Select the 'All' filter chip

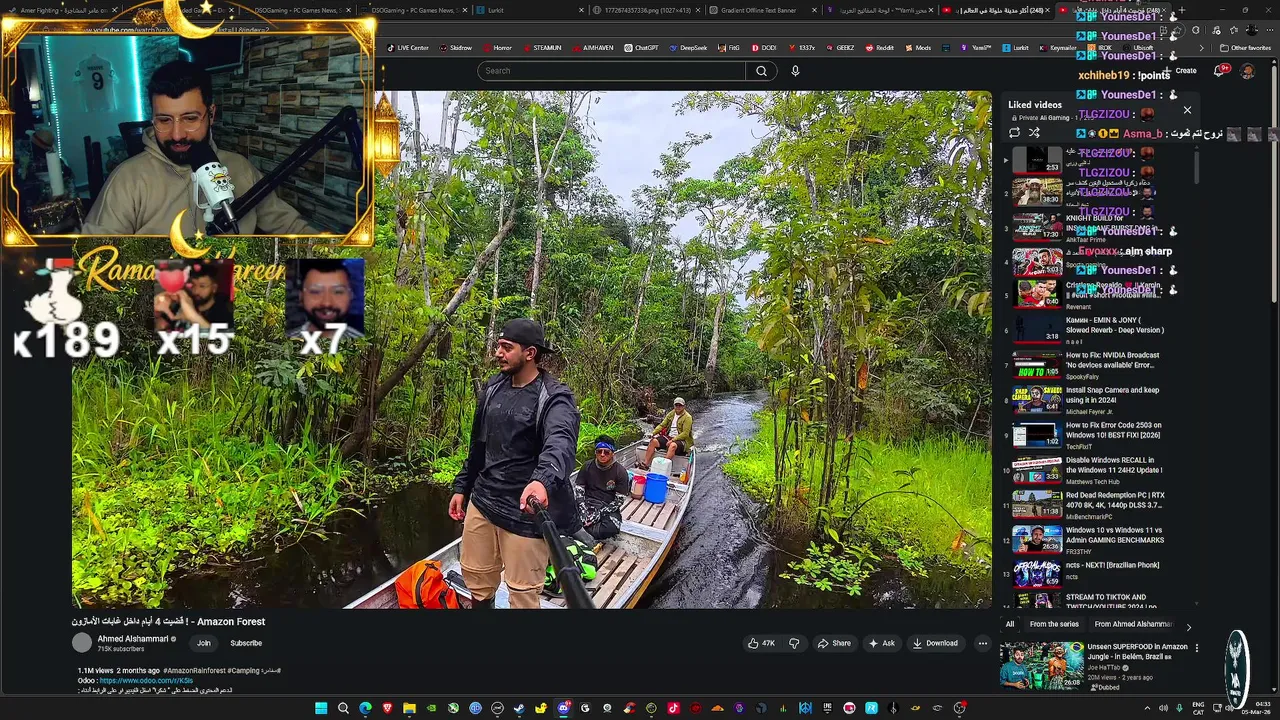1010,624
